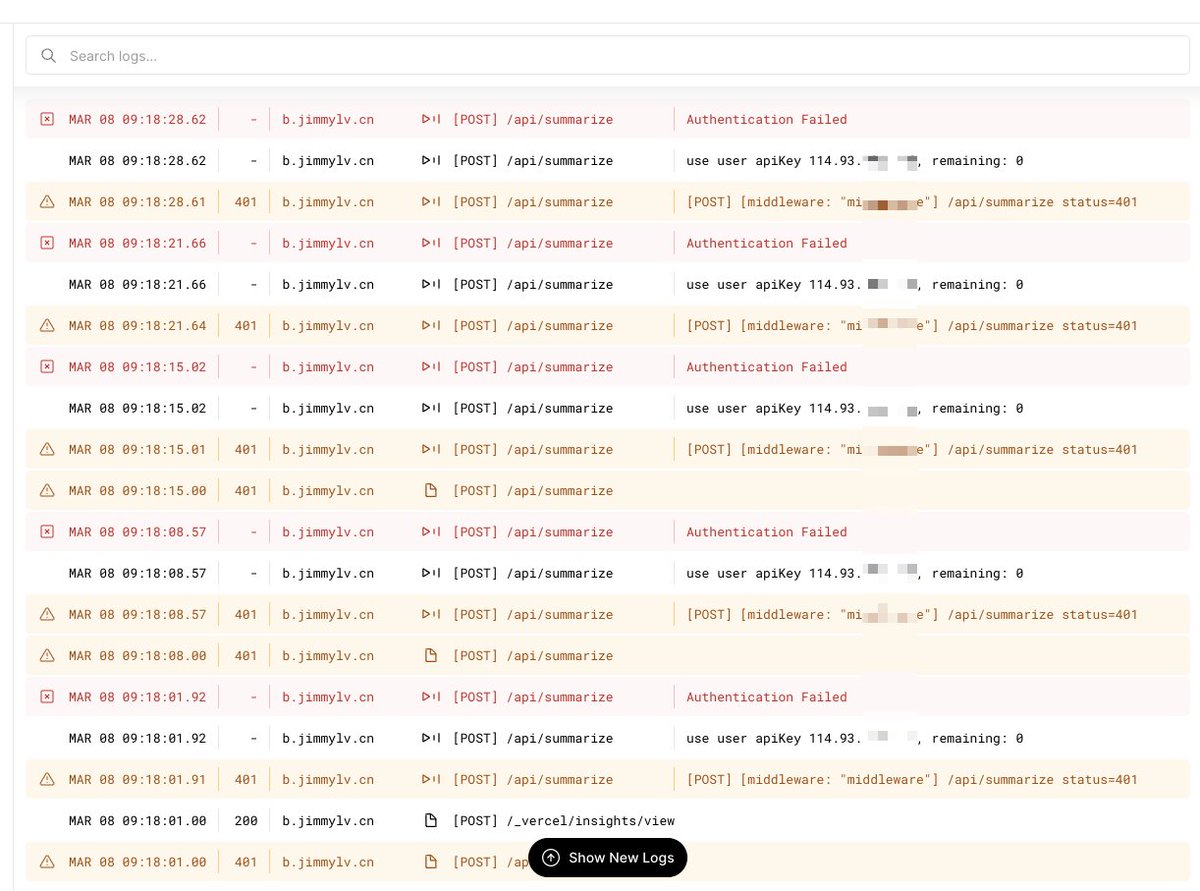Click the error icon on the 09:18:21.66 row
This screenshot has height=891, width=1200.
click(47, 243)
